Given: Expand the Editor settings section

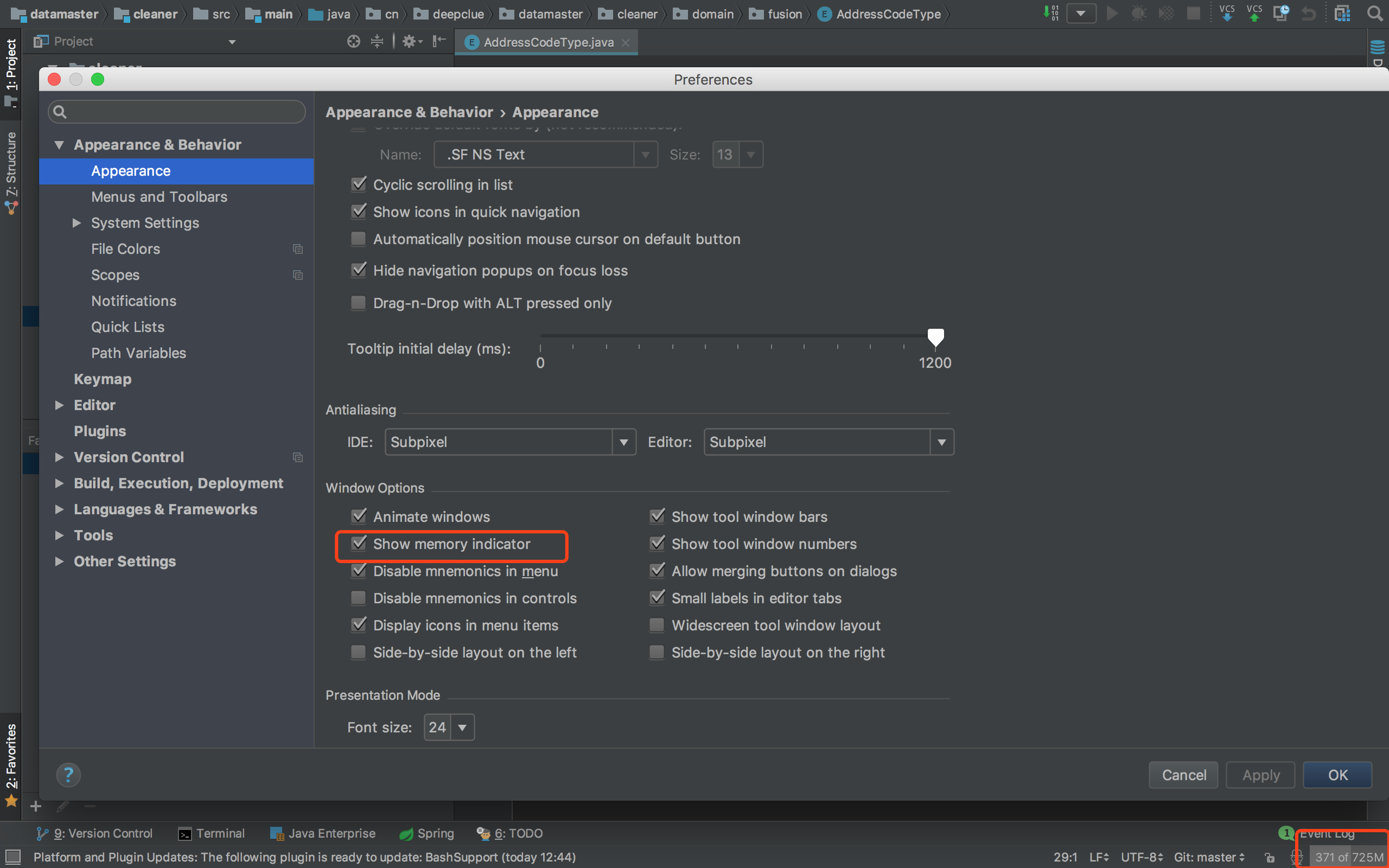Looking at the screenshot, I should pos(59,405).
